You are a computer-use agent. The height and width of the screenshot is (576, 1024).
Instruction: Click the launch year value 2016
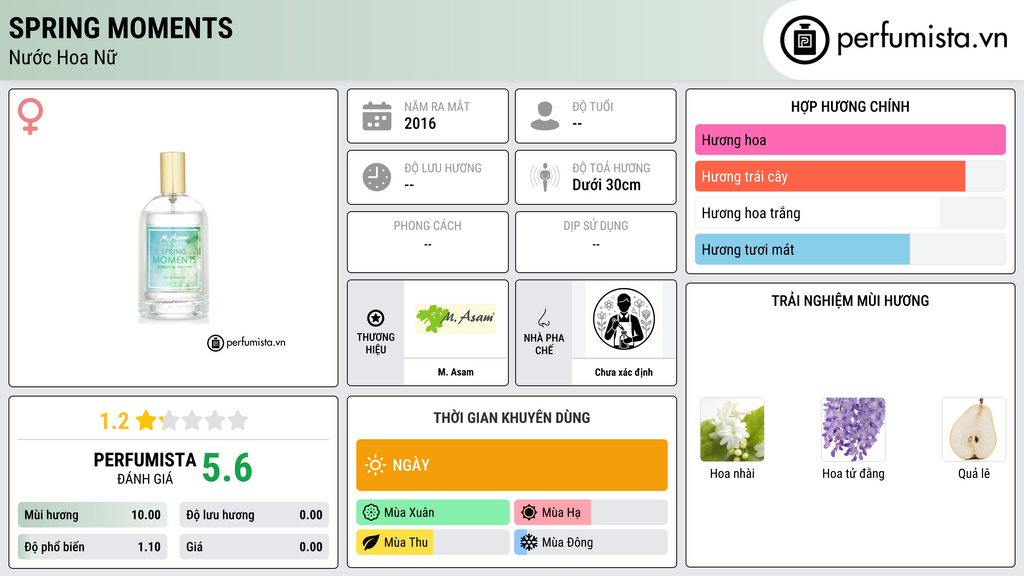tap(420, 123)
